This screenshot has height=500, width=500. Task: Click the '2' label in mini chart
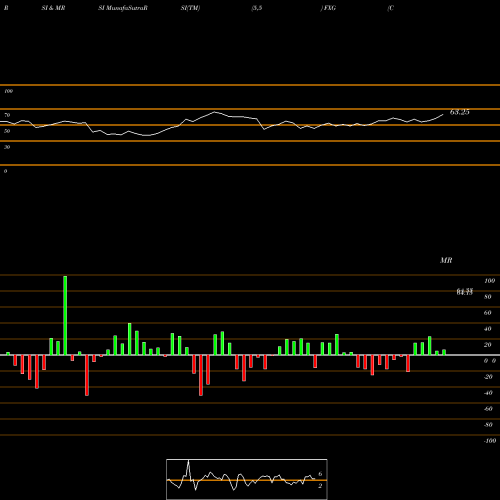[x=320, y=486]
